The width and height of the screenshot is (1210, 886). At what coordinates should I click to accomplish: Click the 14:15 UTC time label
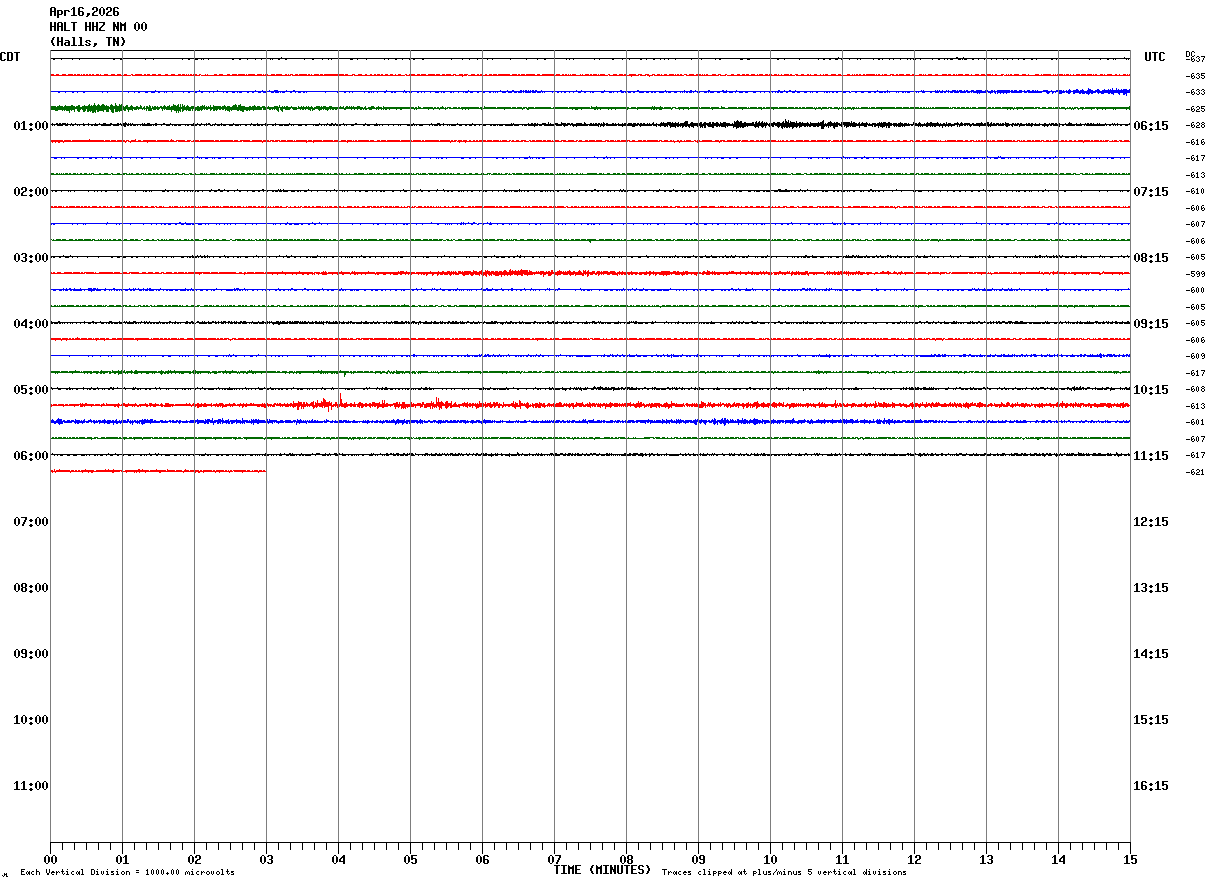(1151, 654)
